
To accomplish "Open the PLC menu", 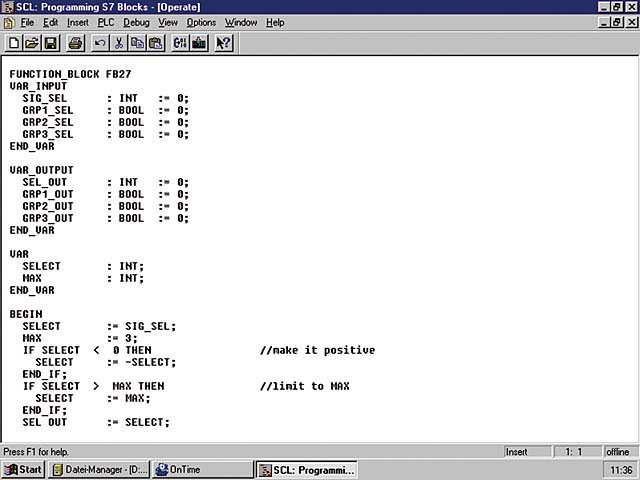I will point(105,22).
